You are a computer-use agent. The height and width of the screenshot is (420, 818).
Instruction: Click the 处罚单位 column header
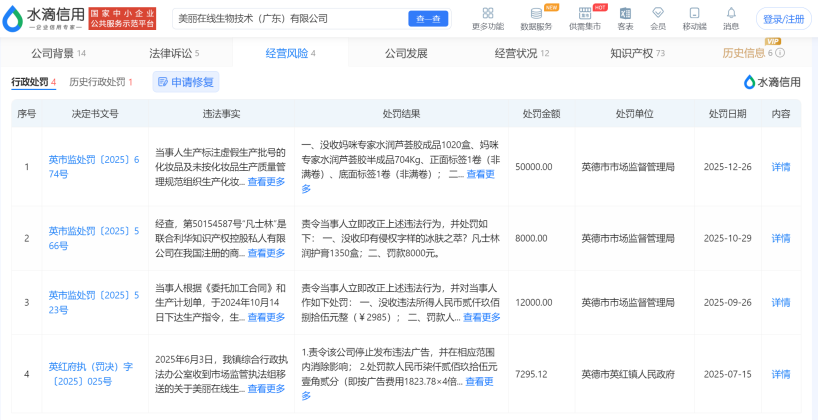click(x=634, y=114)
